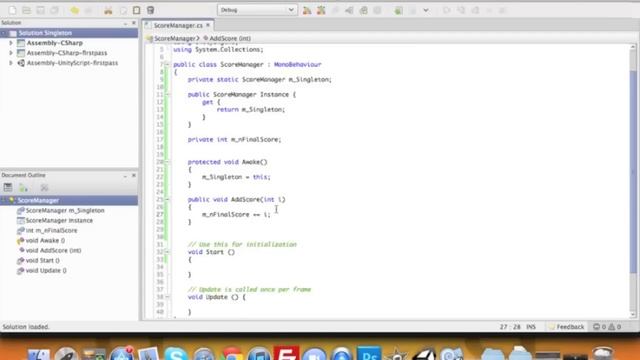This screenshot has width=640, height=360.
Task: Select void Start () in Document Outline
Action: [x=42, y=260]
